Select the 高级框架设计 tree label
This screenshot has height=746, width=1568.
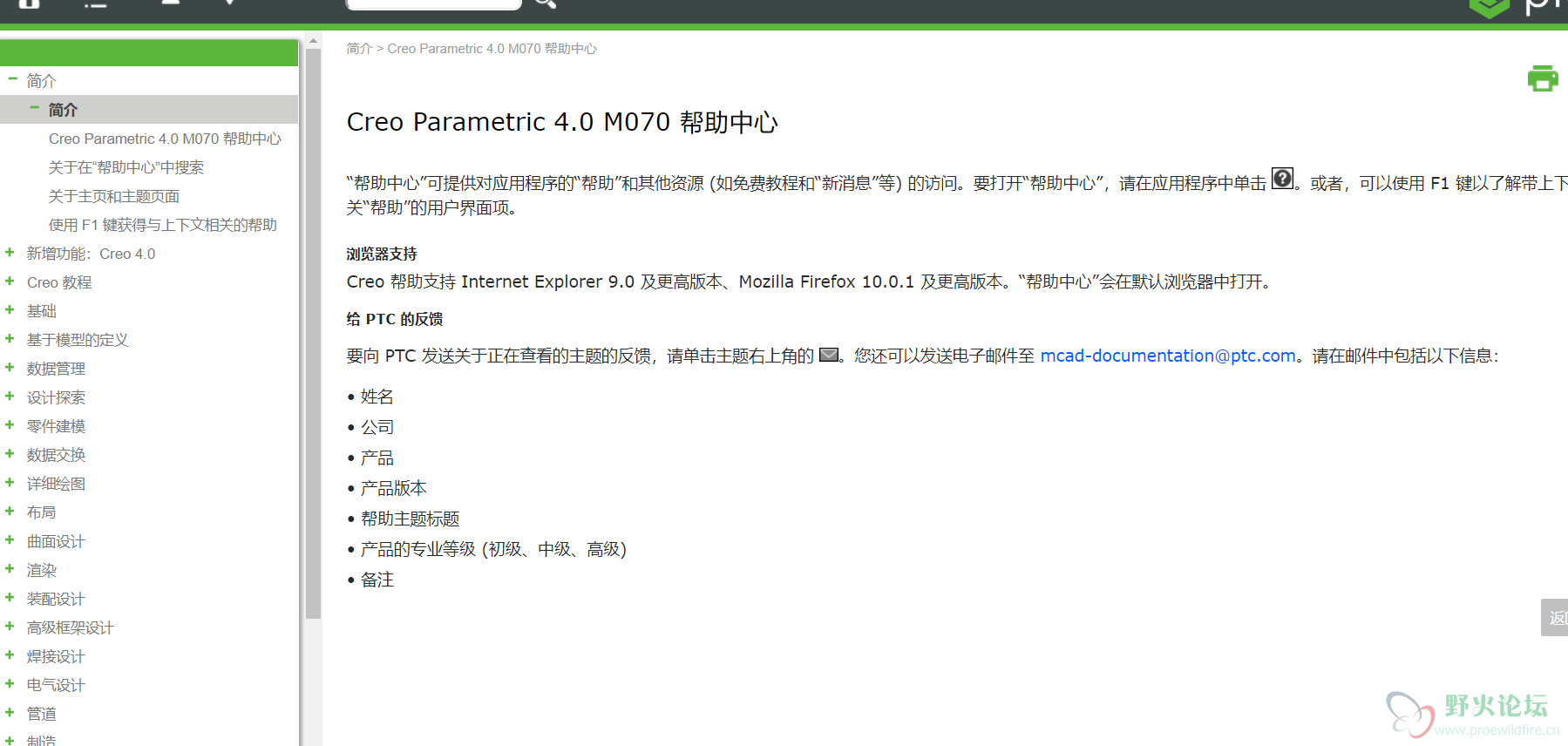click(x=71, y=627)
